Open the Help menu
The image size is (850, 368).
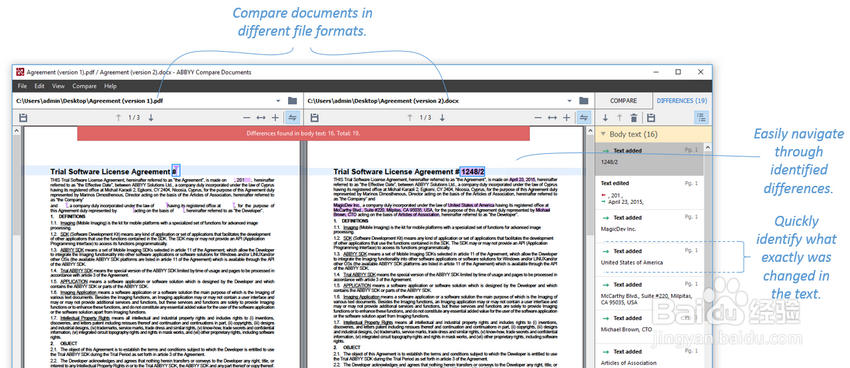tap(111, 86)
